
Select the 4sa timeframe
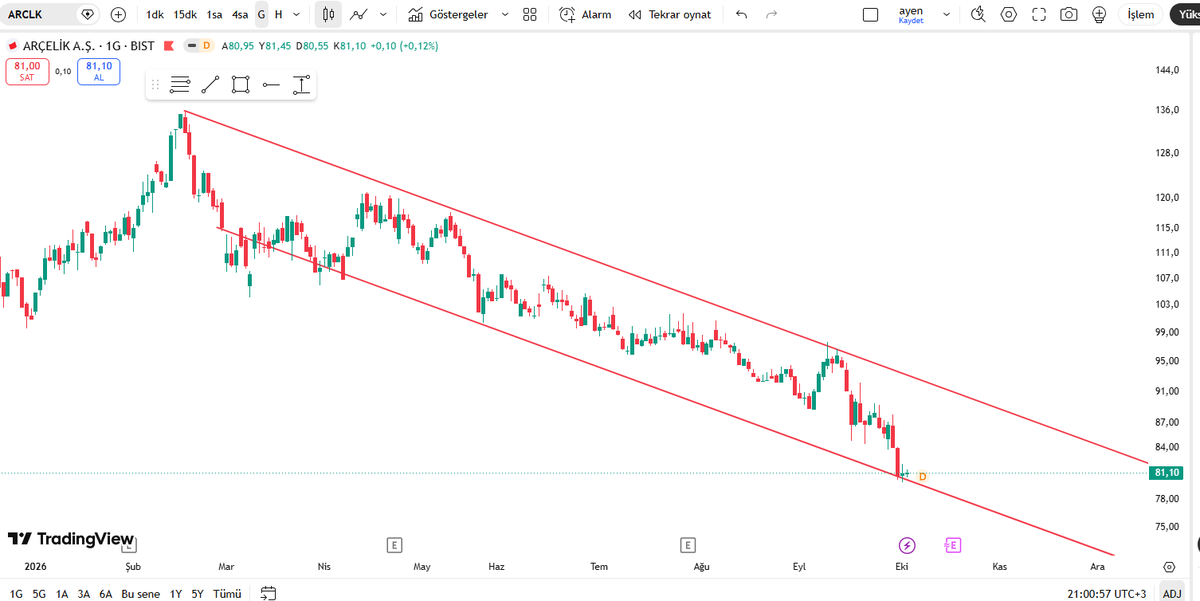coord(240,15)
